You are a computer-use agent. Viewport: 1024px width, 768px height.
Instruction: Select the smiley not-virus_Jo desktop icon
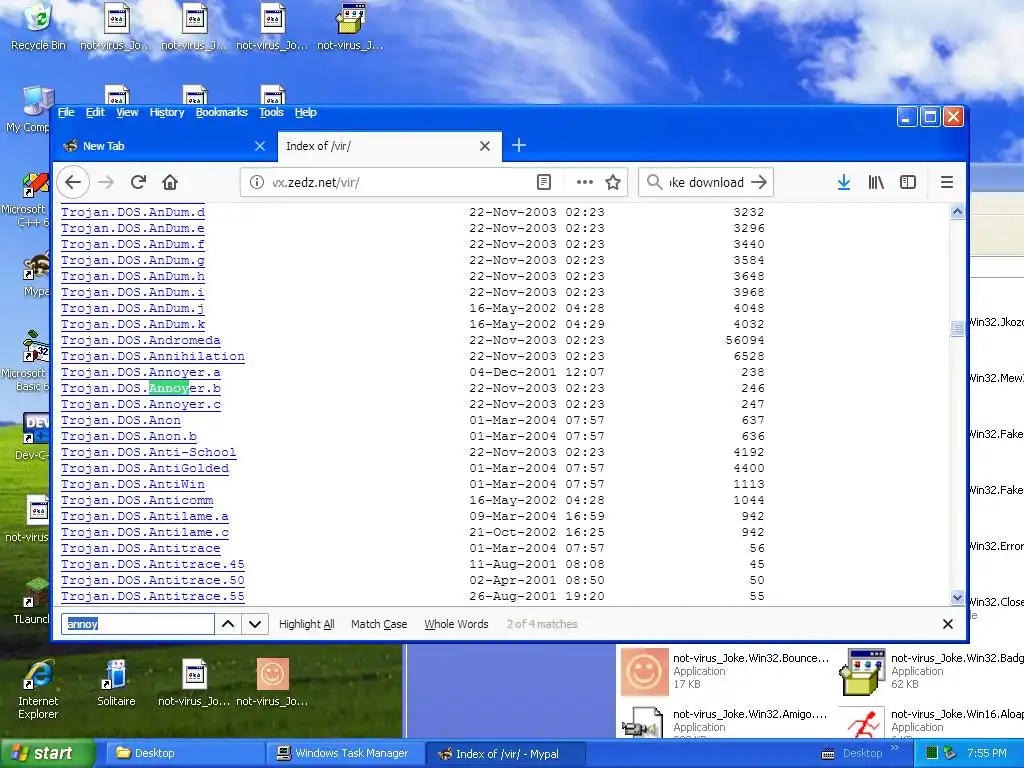[x=272, y=684]
